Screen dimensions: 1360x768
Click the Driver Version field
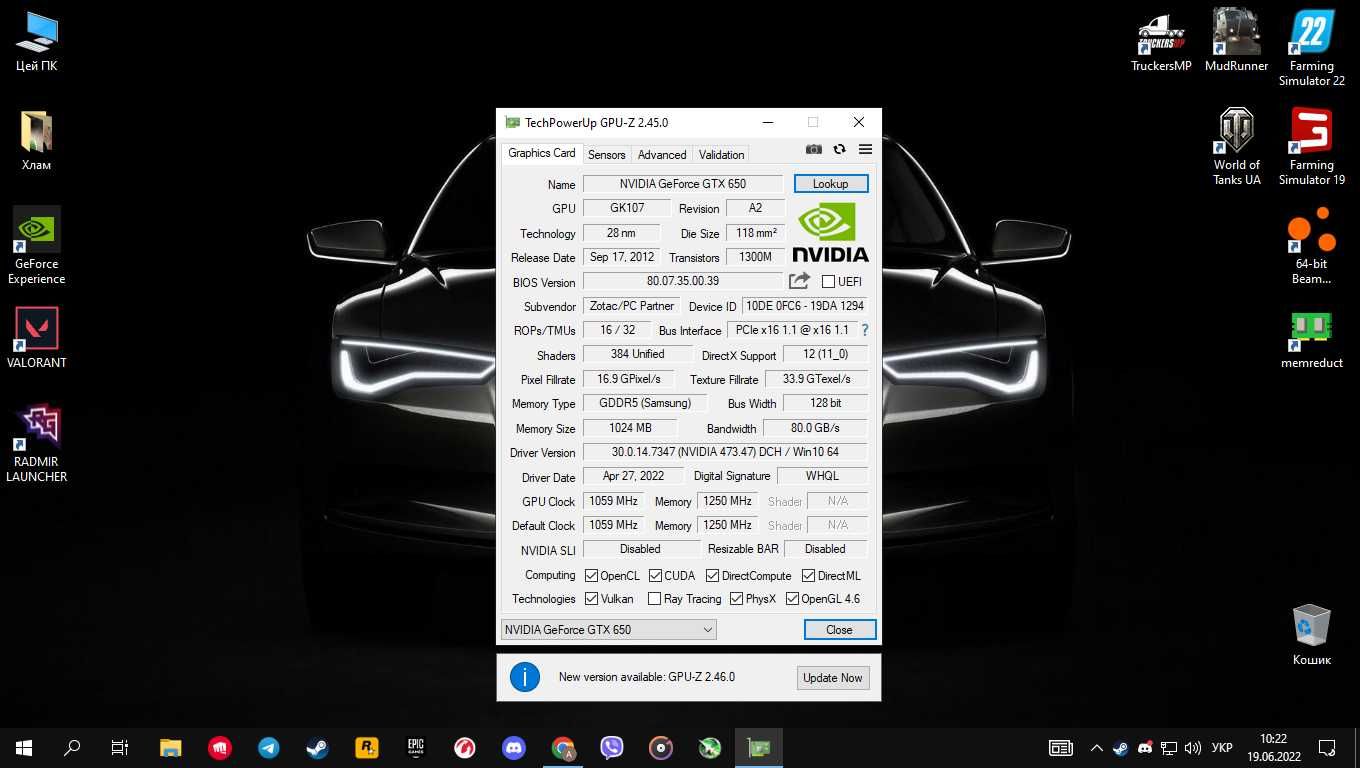pyautogui.click(x=725, y=452)
